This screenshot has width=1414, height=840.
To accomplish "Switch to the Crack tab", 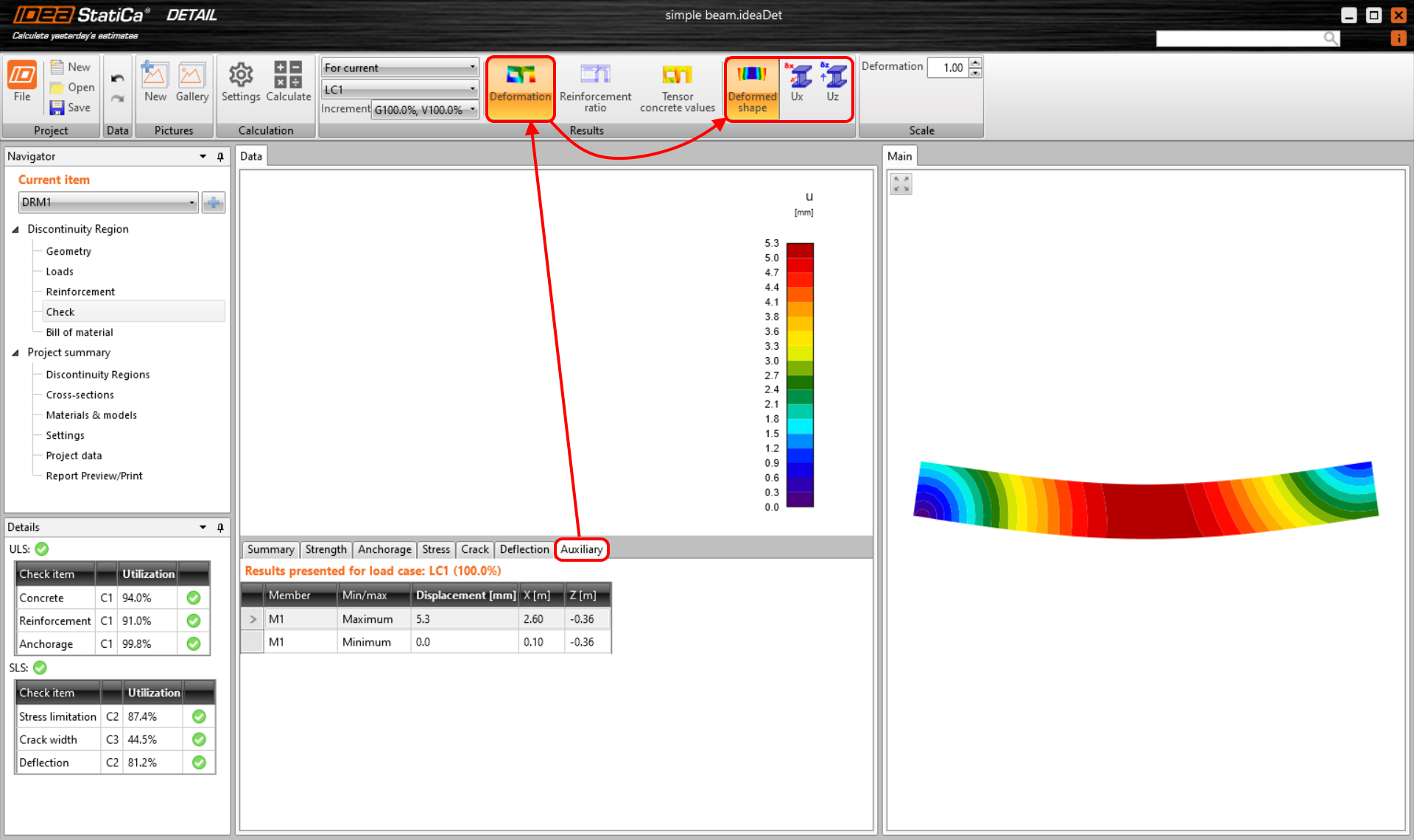I will [x=474, y=549].
